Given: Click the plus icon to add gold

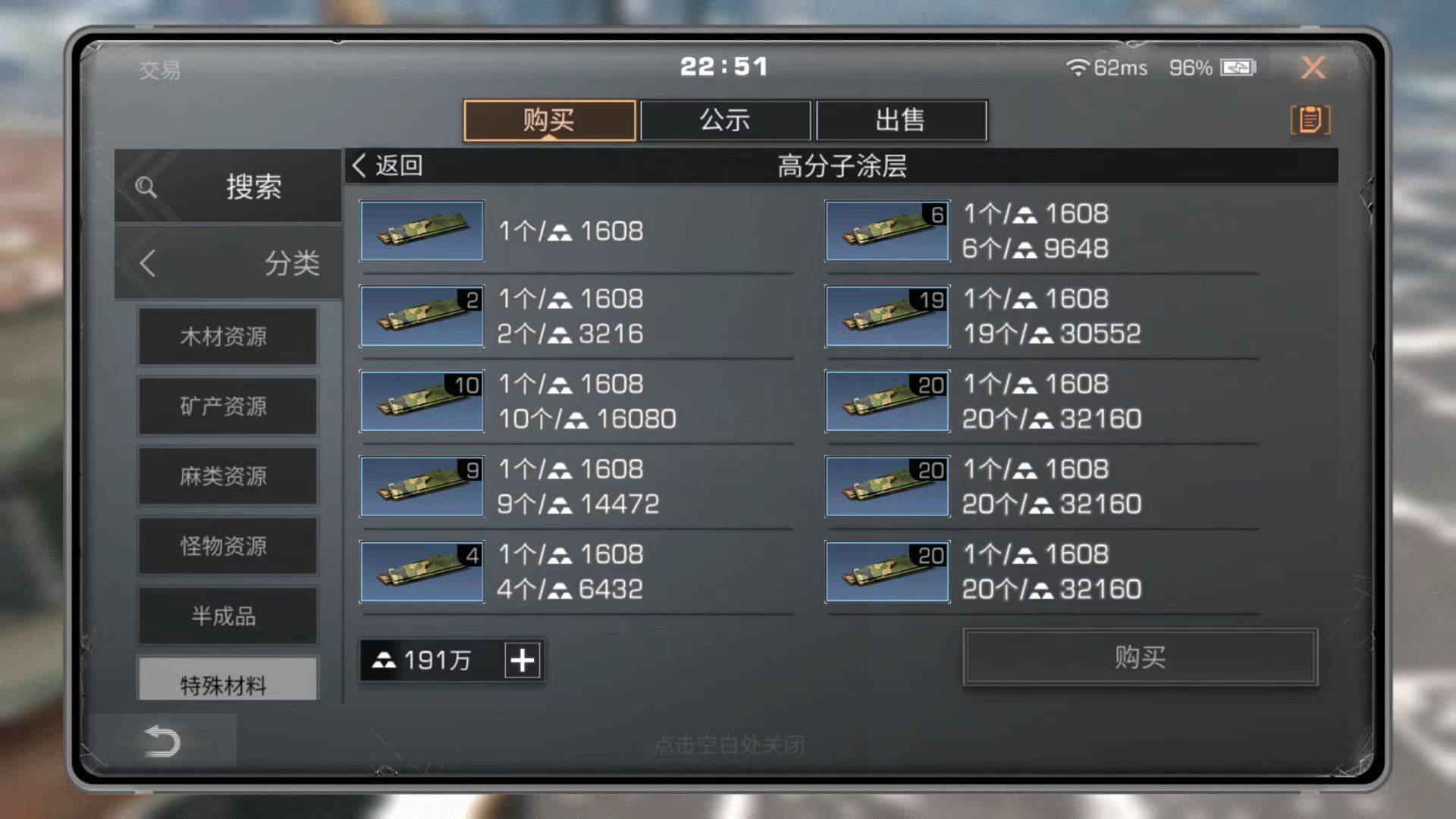Looking at the screenshot, I should [522, 660].
